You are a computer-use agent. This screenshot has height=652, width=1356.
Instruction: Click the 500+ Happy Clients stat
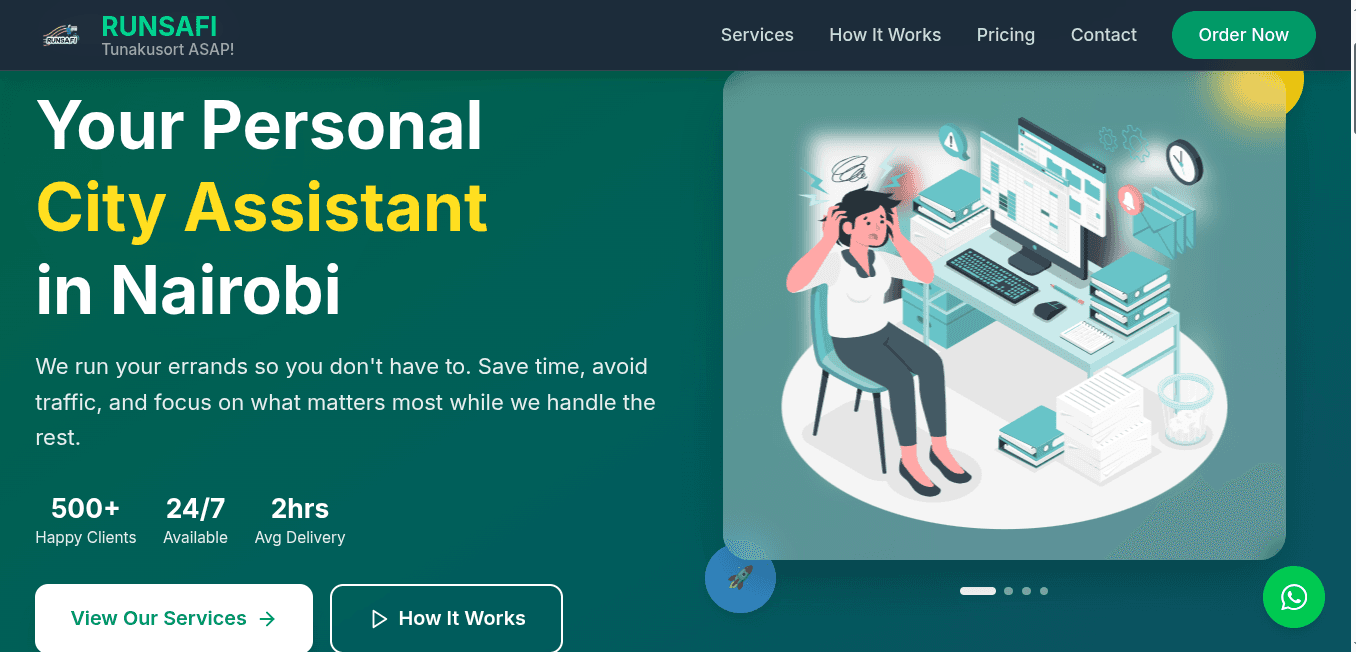(86, 521)
